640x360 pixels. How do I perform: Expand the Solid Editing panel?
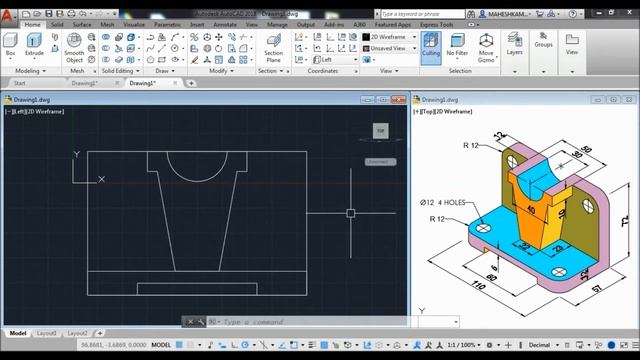coord(120,71)
